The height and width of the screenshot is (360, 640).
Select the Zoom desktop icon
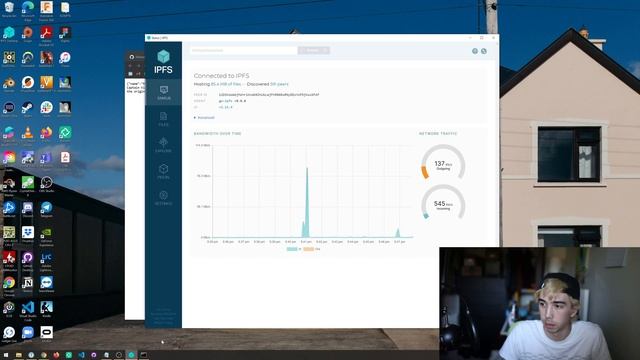[x=27, y=334]
